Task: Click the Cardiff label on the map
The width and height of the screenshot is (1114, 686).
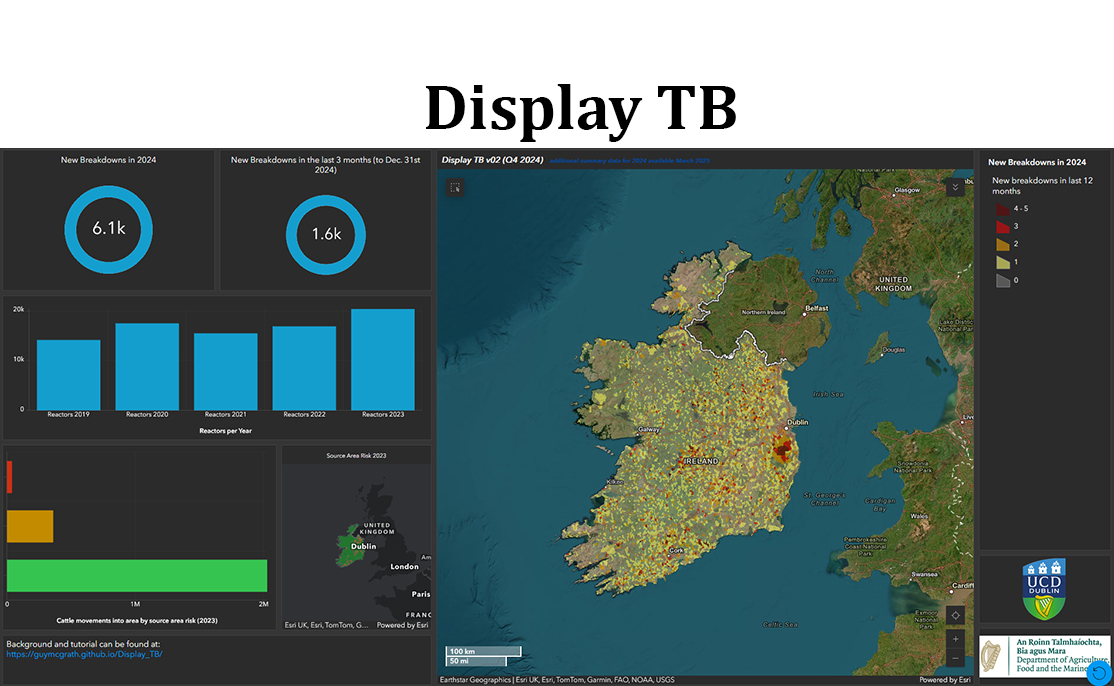Action: [963, 586]
